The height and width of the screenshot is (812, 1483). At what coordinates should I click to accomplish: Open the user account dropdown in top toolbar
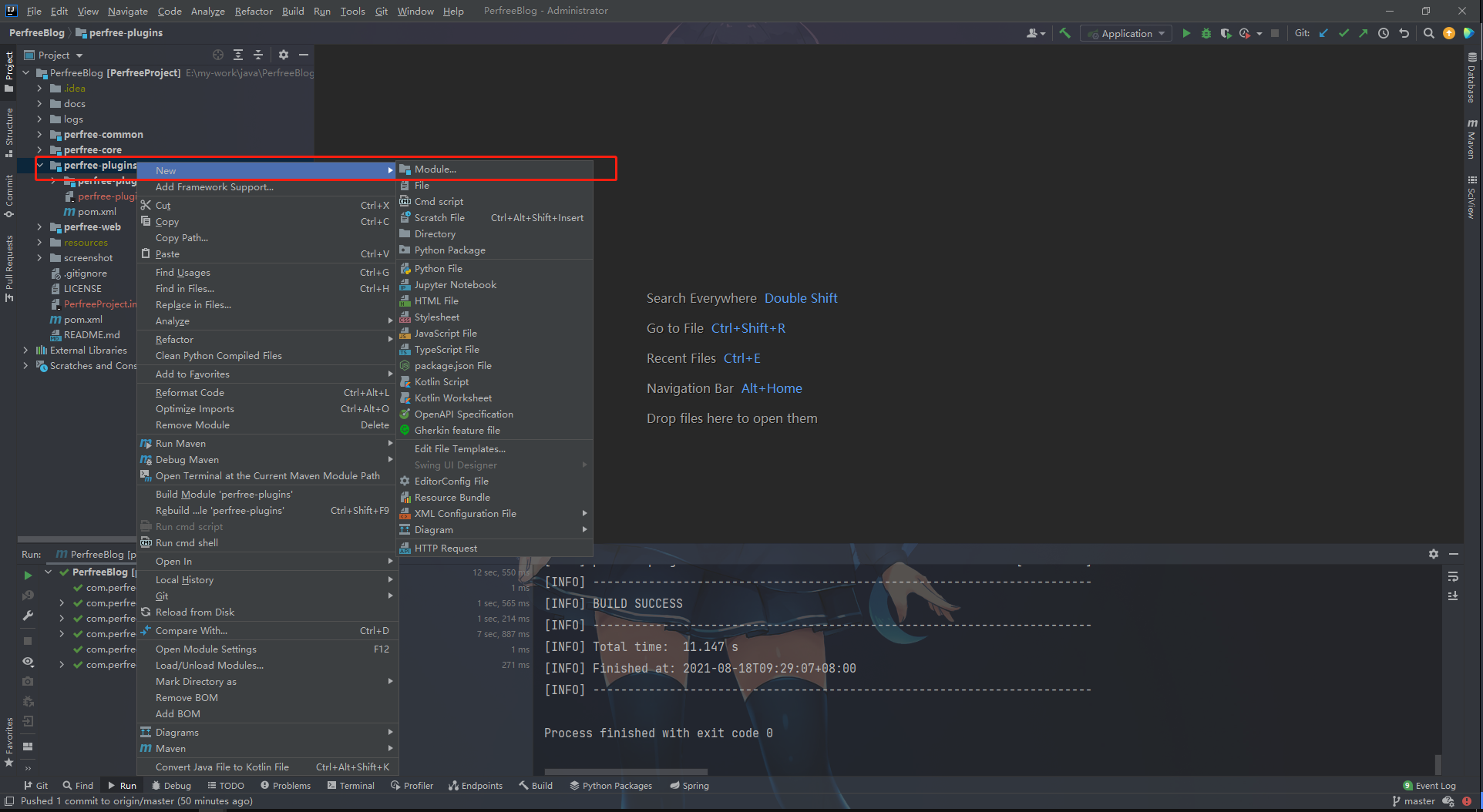coord(1036,33)
